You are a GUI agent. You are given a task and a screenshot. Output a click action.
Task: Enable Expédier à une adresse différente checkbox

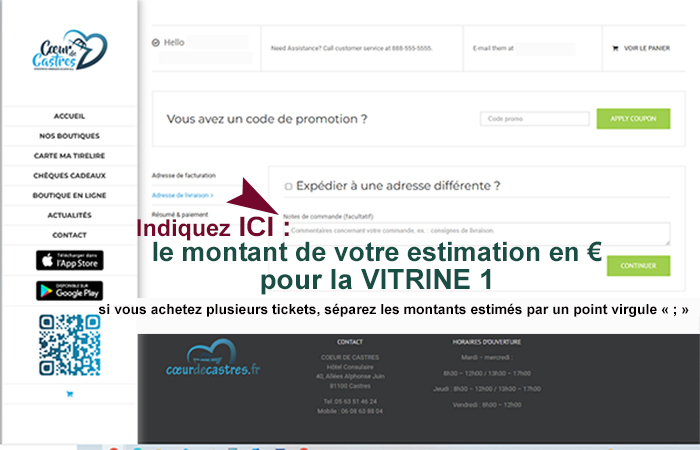coord(289,186)
